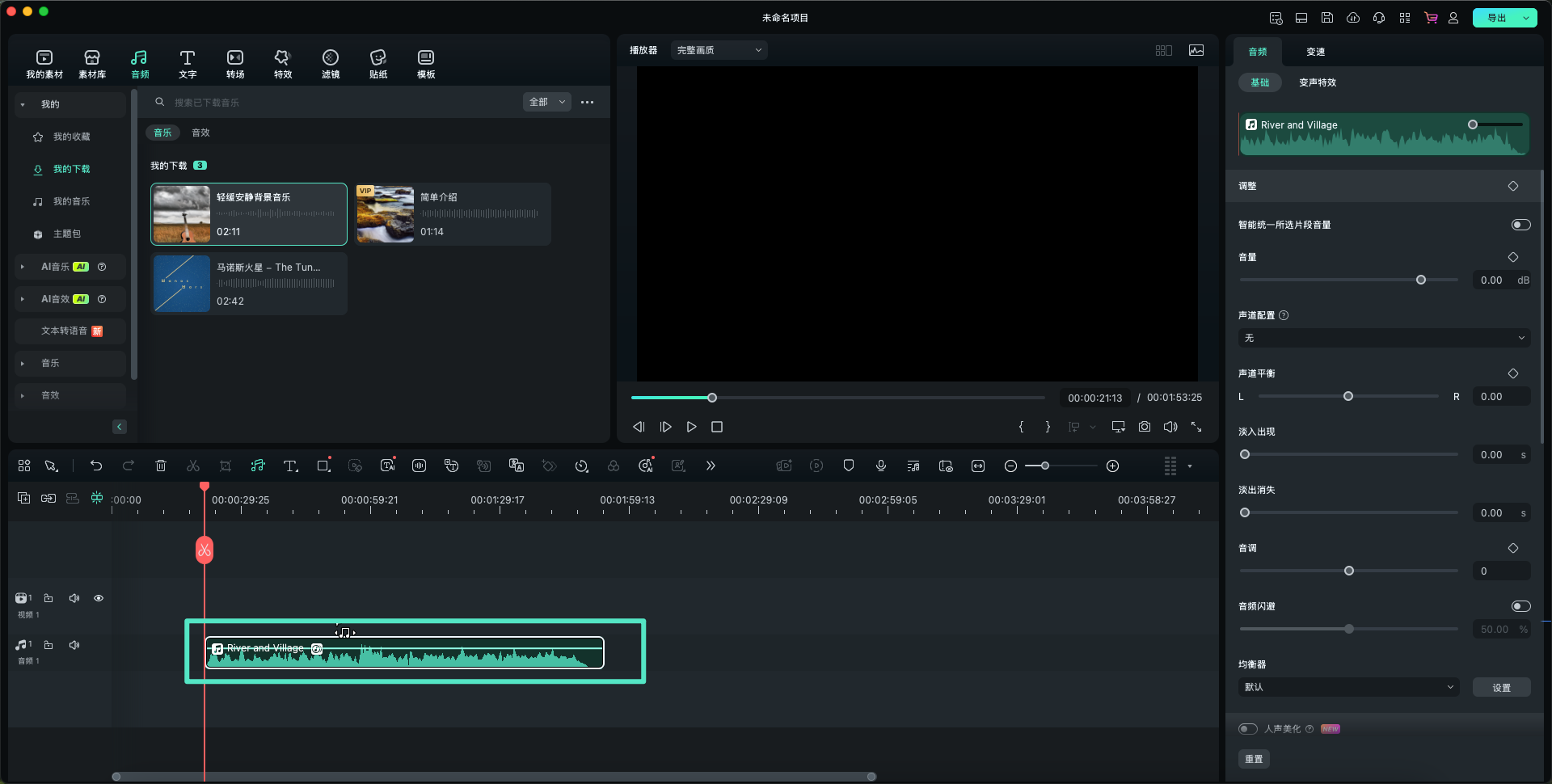Open the 特效 effects panel

(282, 63)
